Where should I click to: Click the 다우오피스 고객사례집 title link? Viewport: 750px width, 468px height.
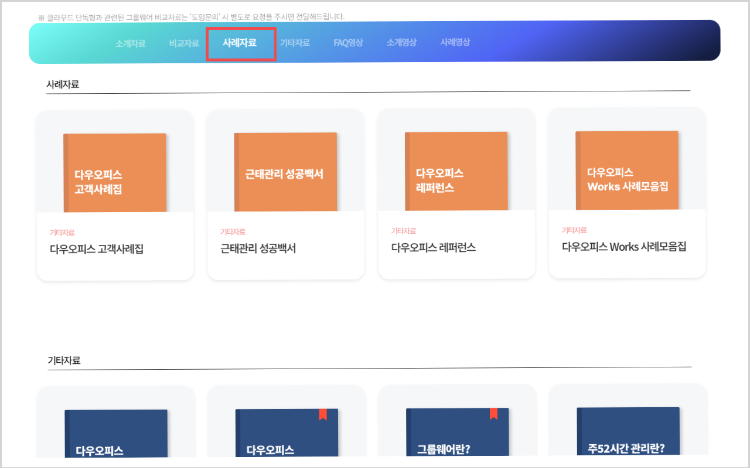(97, 249)
